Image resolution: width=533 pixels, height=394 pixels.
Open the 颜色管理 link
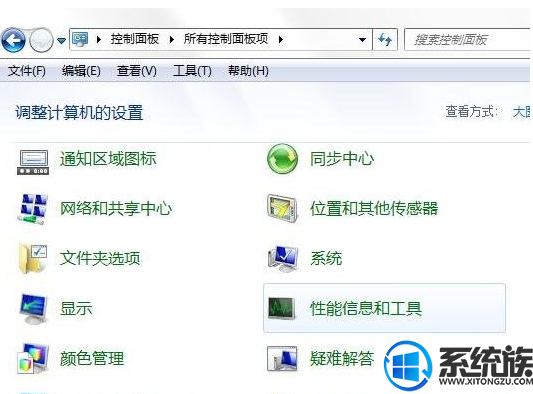tap(92, 358)
